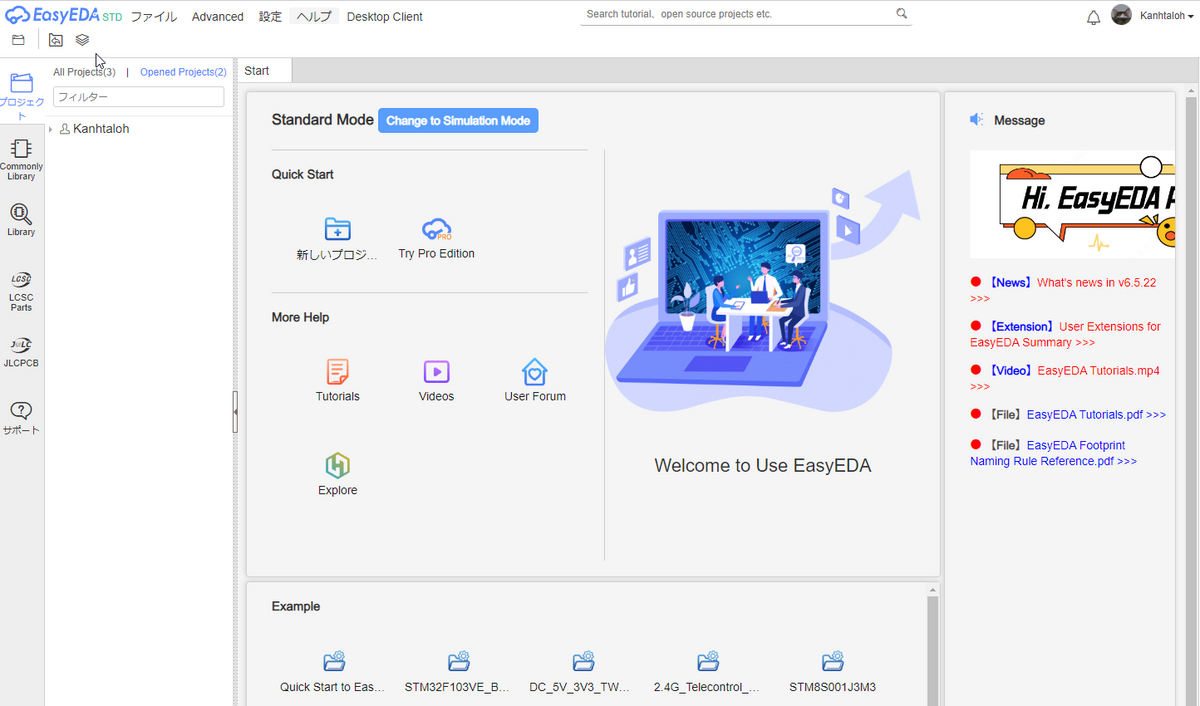Collapse the left panel with splitter handle
This screenshot has width=1200, height=706.
(x=235, y=411)
